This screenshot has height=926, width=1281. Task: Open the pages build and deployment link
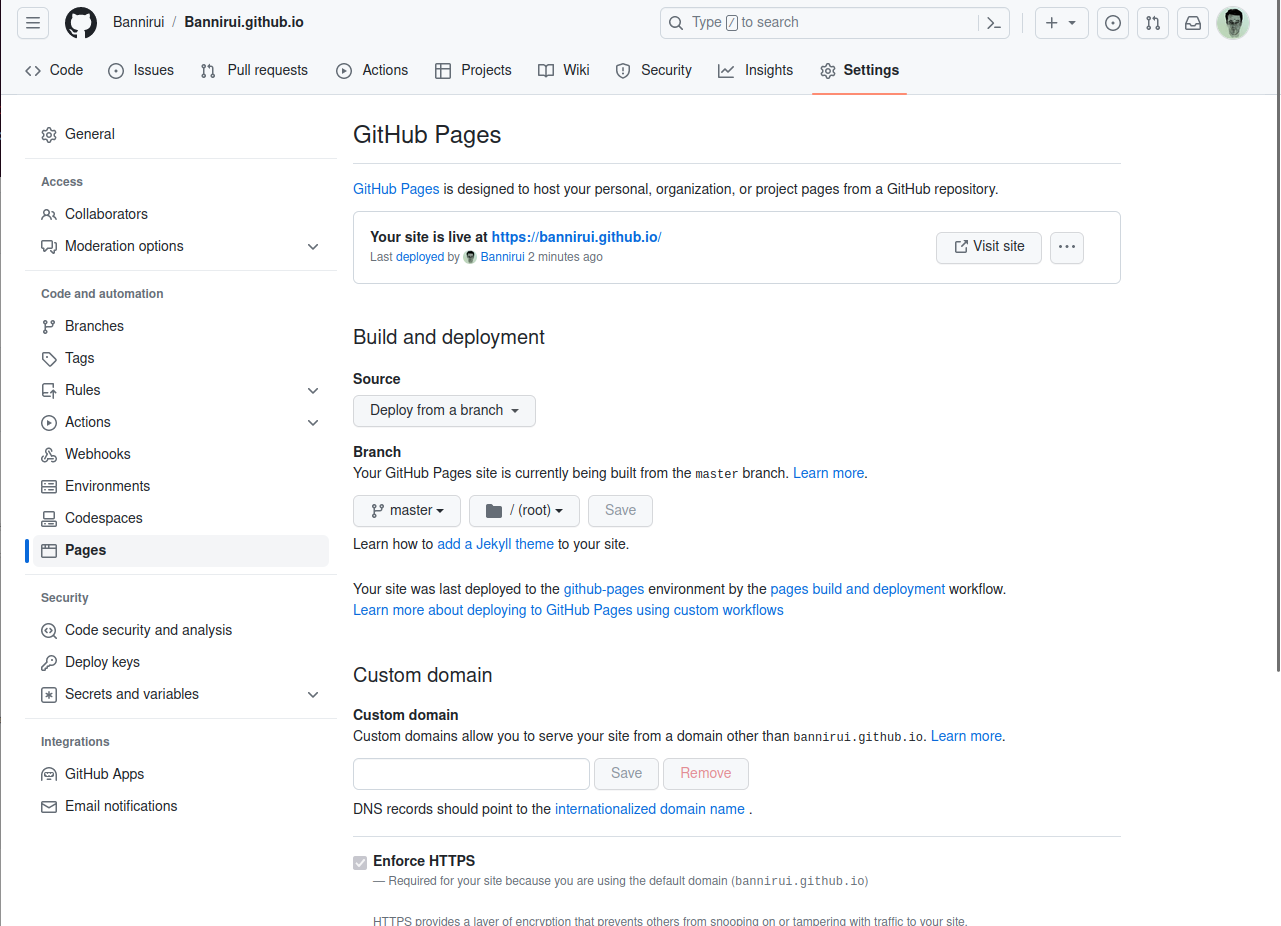[x=857, y=589]
